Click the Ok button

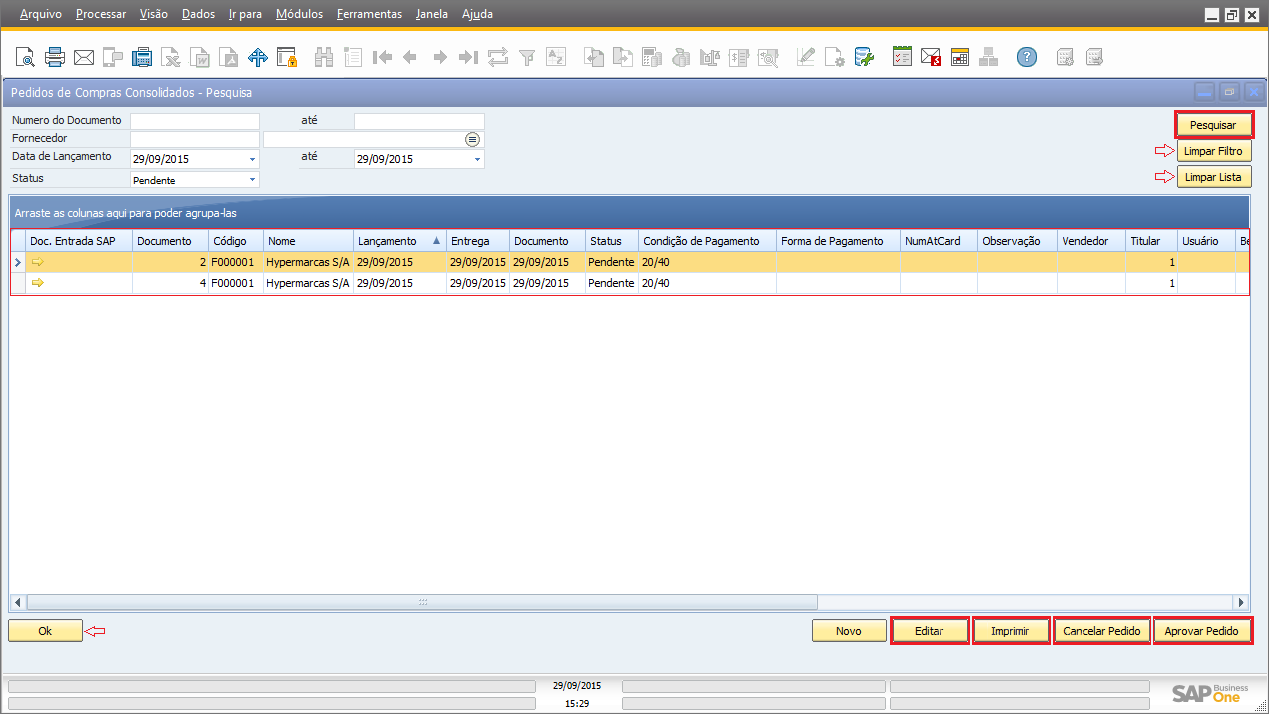pos(45,631)
